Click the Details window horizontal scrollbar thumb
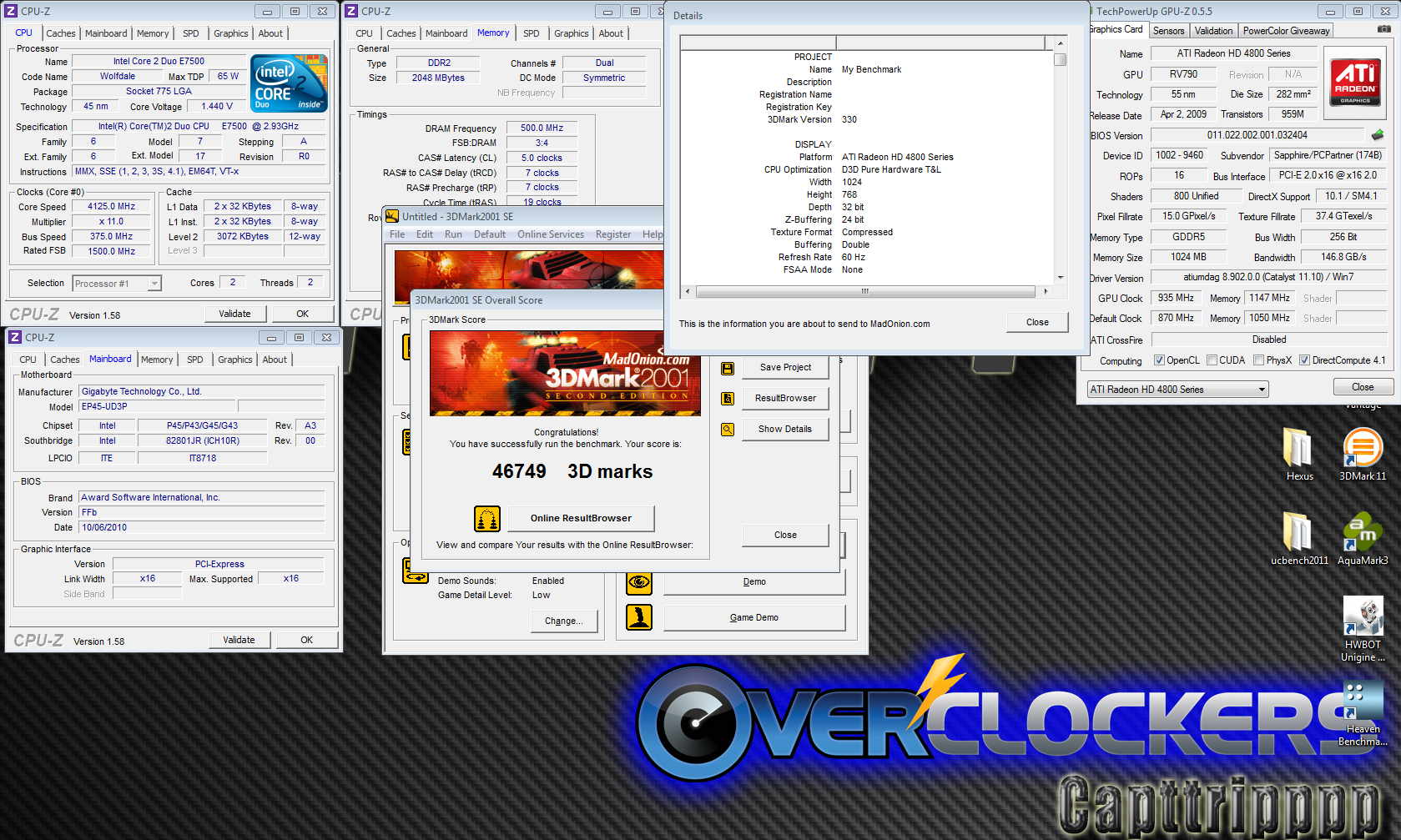Viewport: 1401px width, 840px height. pyautogui.click(x=865, y=292)
